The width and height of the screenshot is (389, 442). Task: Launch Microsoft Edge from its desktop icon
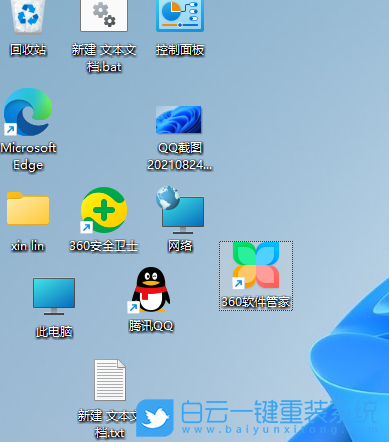[x=28, y=112]
